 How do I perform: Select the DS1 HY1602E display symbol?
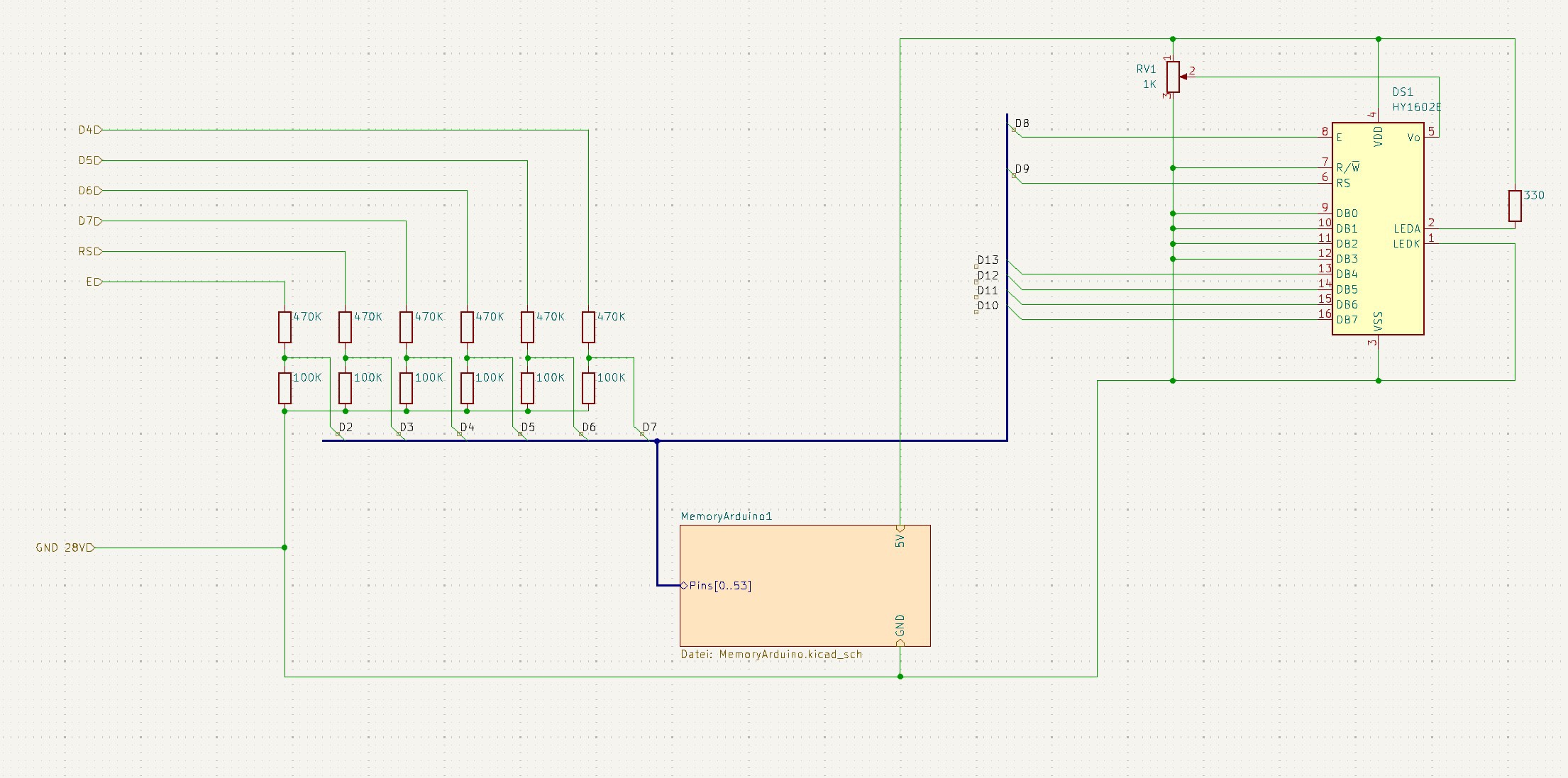coord(1376,227)
